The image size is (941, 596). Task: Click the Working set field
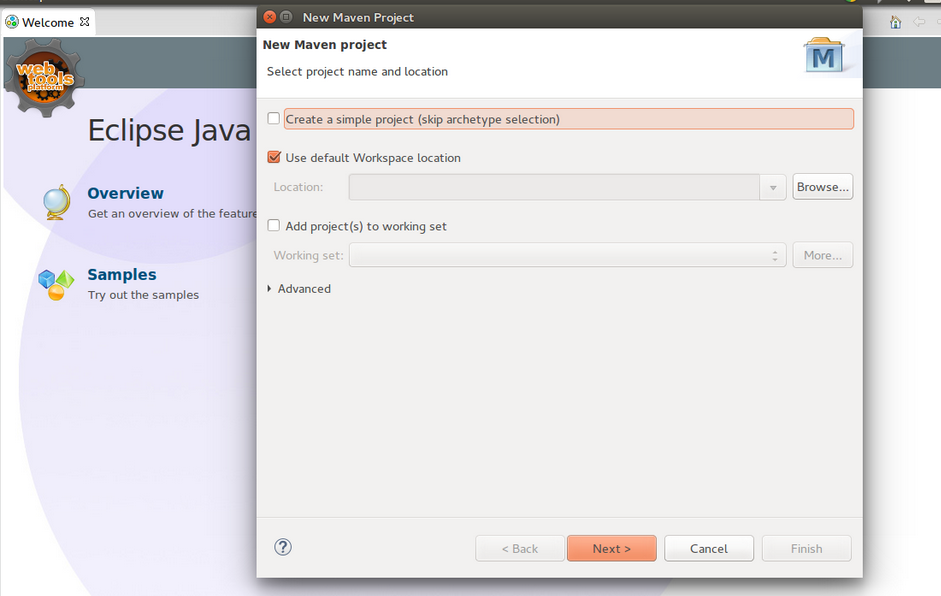point(567,255)
